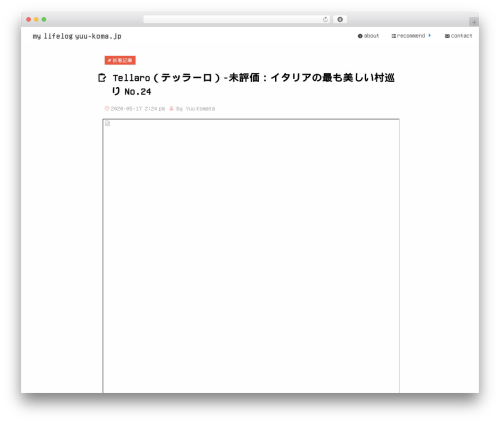Open the my lifelog yuu-koma.jp home link
Screen dimensions: 500x423
77,36
